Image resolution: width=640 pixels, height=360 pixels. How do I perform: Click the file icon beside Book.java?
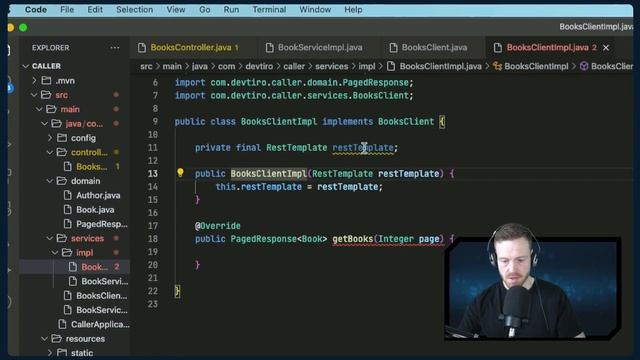[x=68, y=209]
